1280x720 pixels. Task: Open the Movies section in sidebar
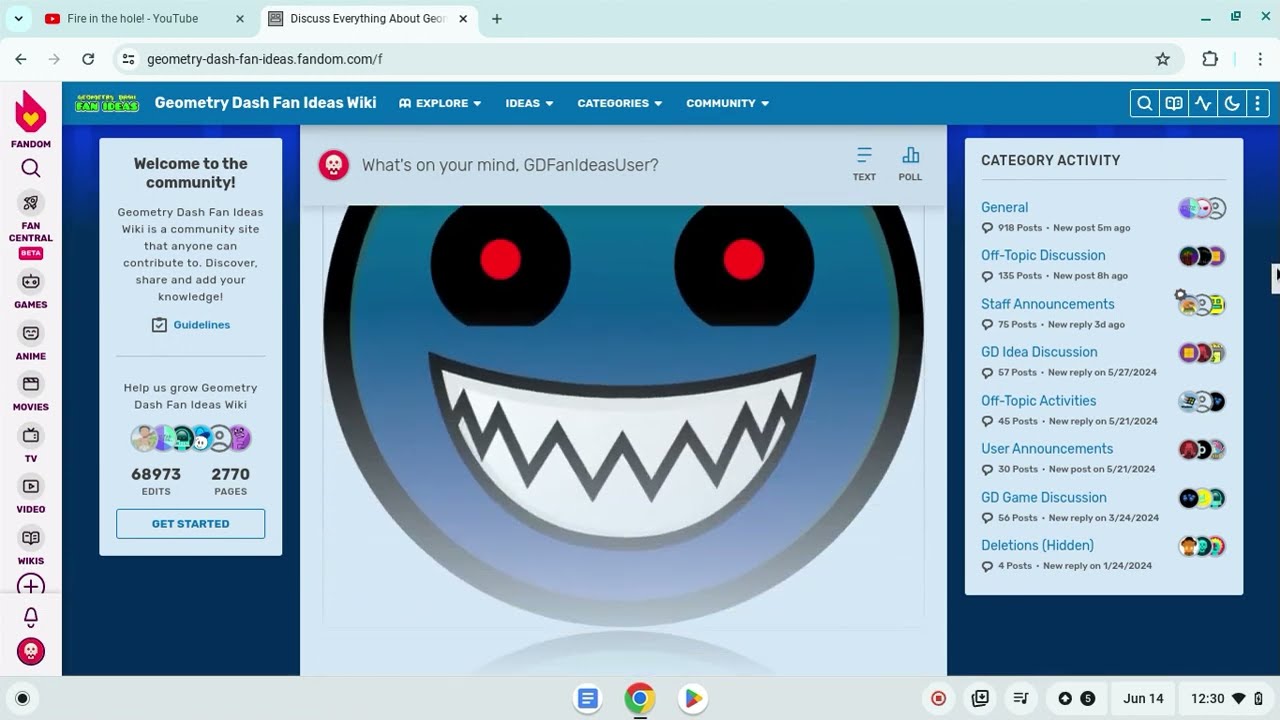pos(31,393)
